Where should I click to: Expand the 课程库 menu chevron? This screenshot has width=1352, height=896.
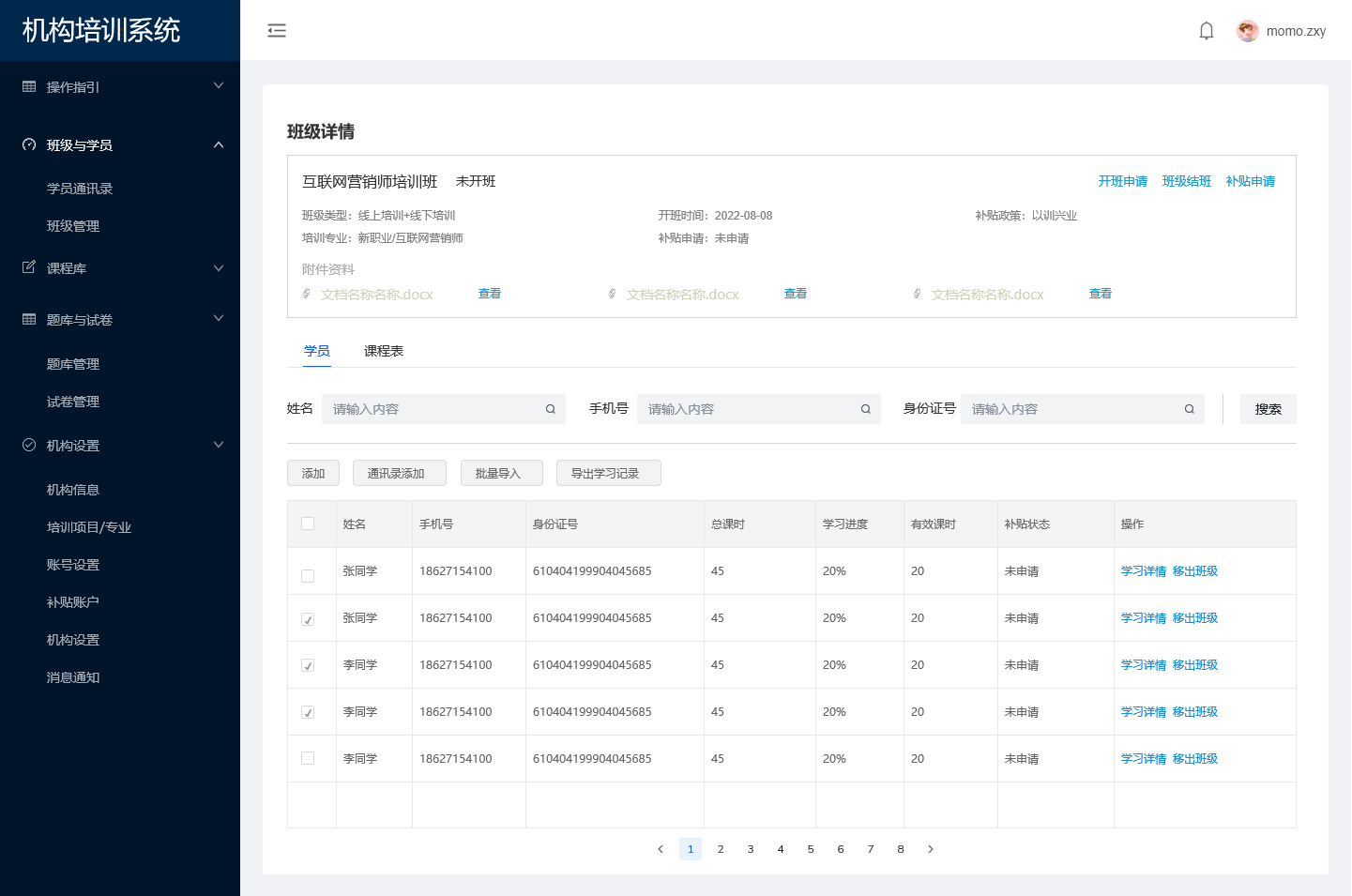click(x=219, y=267)
